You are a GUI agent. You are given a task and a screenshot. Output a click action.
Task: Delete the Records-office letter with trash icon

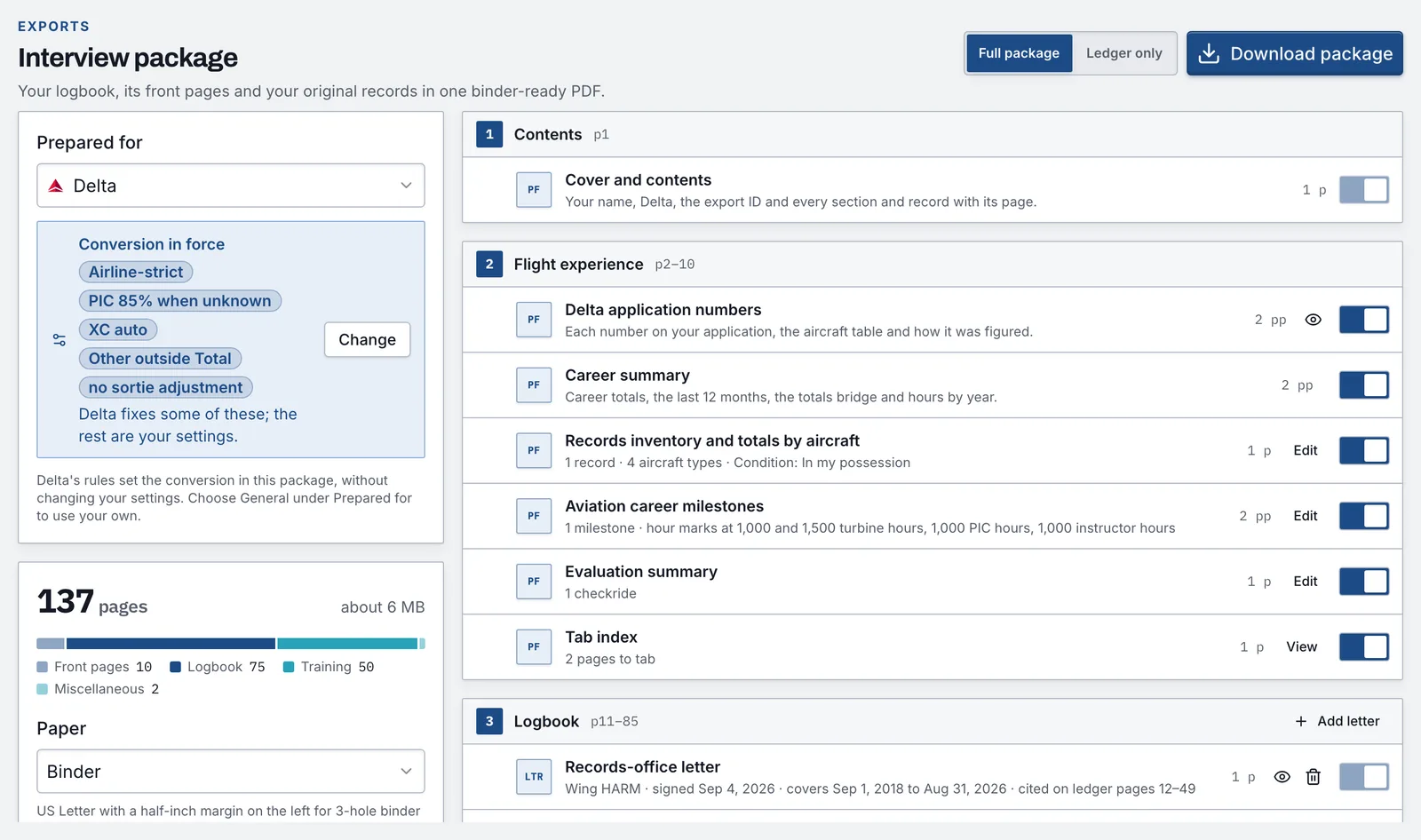pyautogui.click(x=1313, y=777)
